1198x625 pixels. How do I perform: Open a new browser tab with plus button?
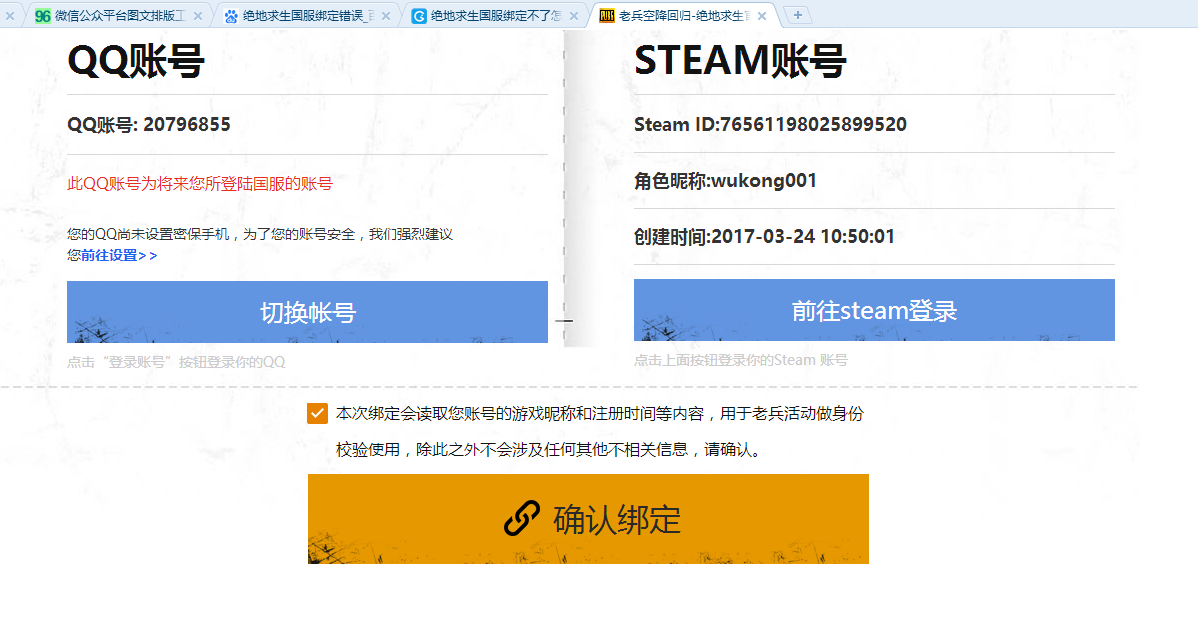pyautogui.click(x=798, y=15)
